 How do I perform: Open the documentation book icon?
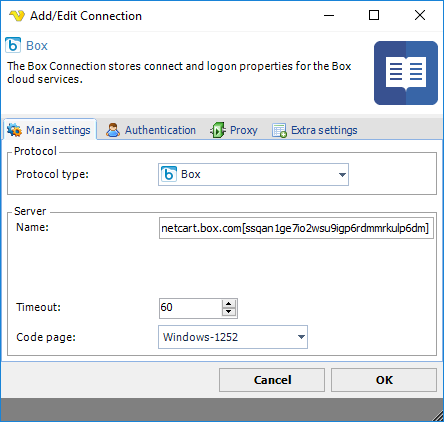coord(406,73)
